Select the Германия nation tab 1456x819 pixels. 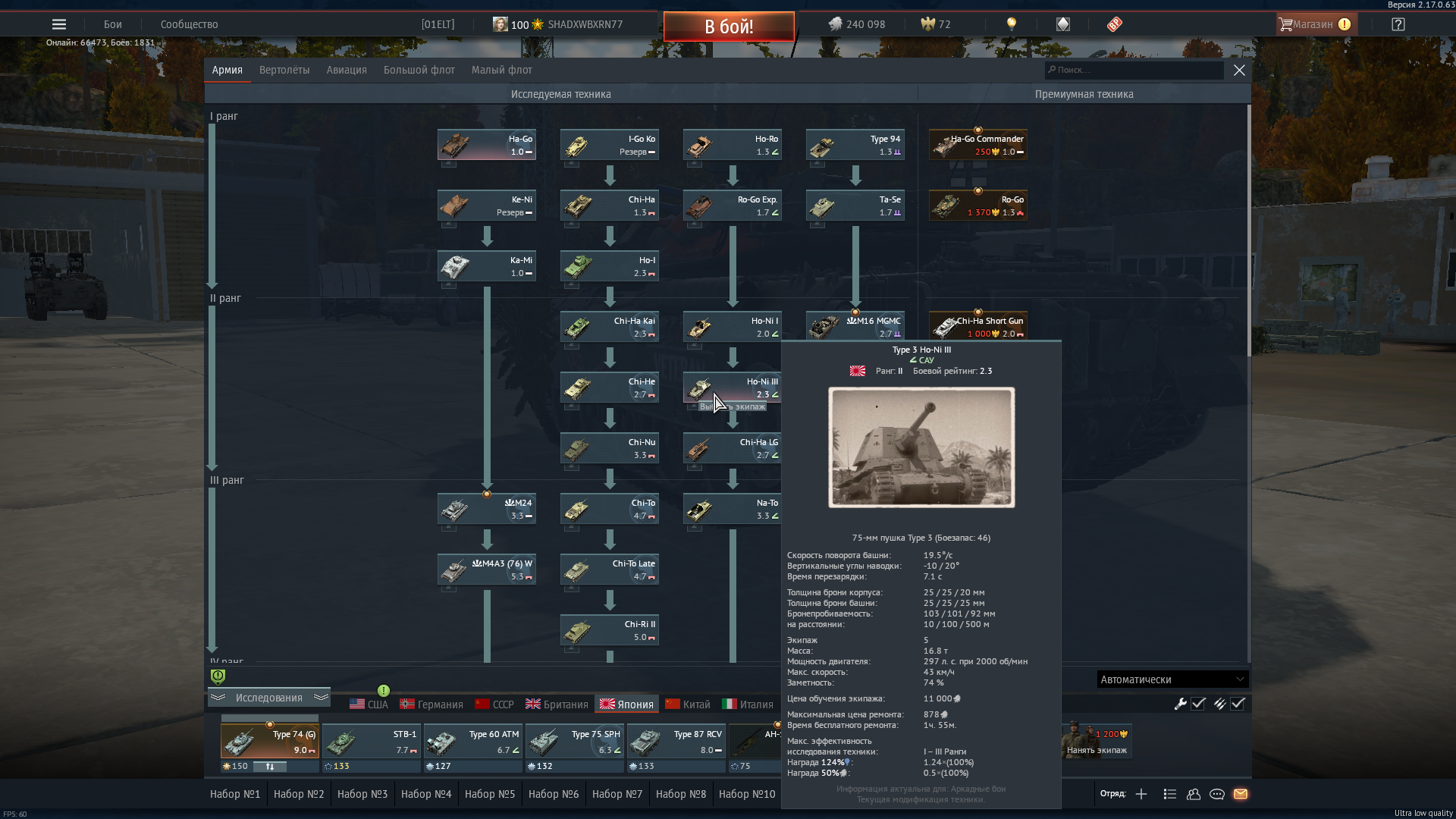[431, 704]
